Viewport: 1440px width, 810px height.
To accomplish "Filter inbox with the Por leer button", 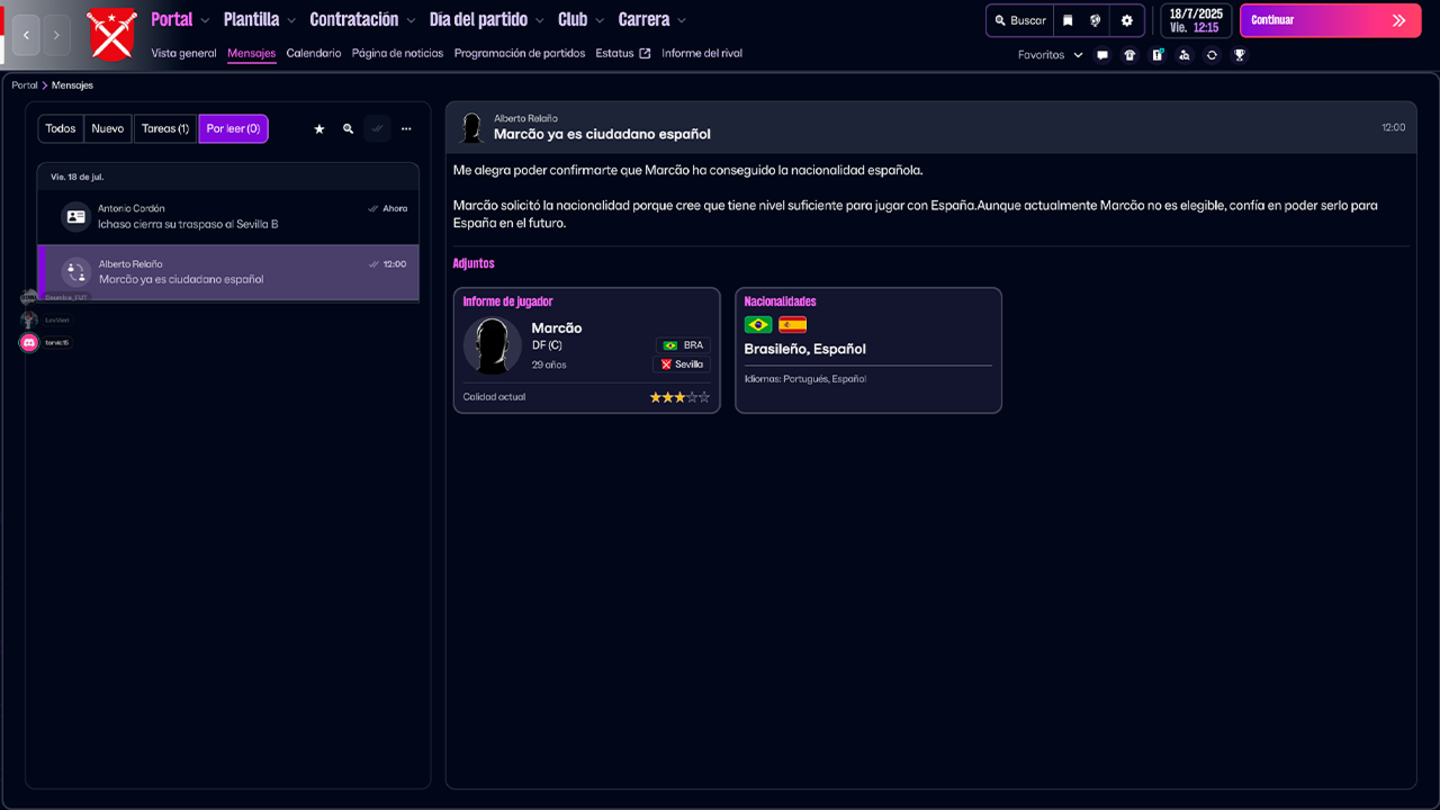I will 233,128.
